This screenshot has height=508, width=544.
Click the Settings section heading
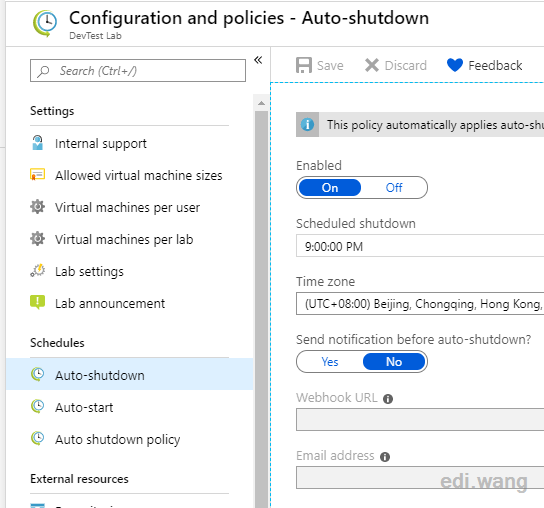tap(52, 111)
